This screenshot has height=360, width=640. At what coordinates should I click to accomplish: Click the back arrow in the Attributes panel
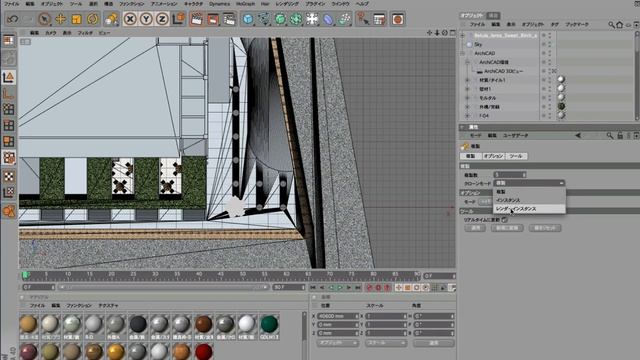pos(578,136)
